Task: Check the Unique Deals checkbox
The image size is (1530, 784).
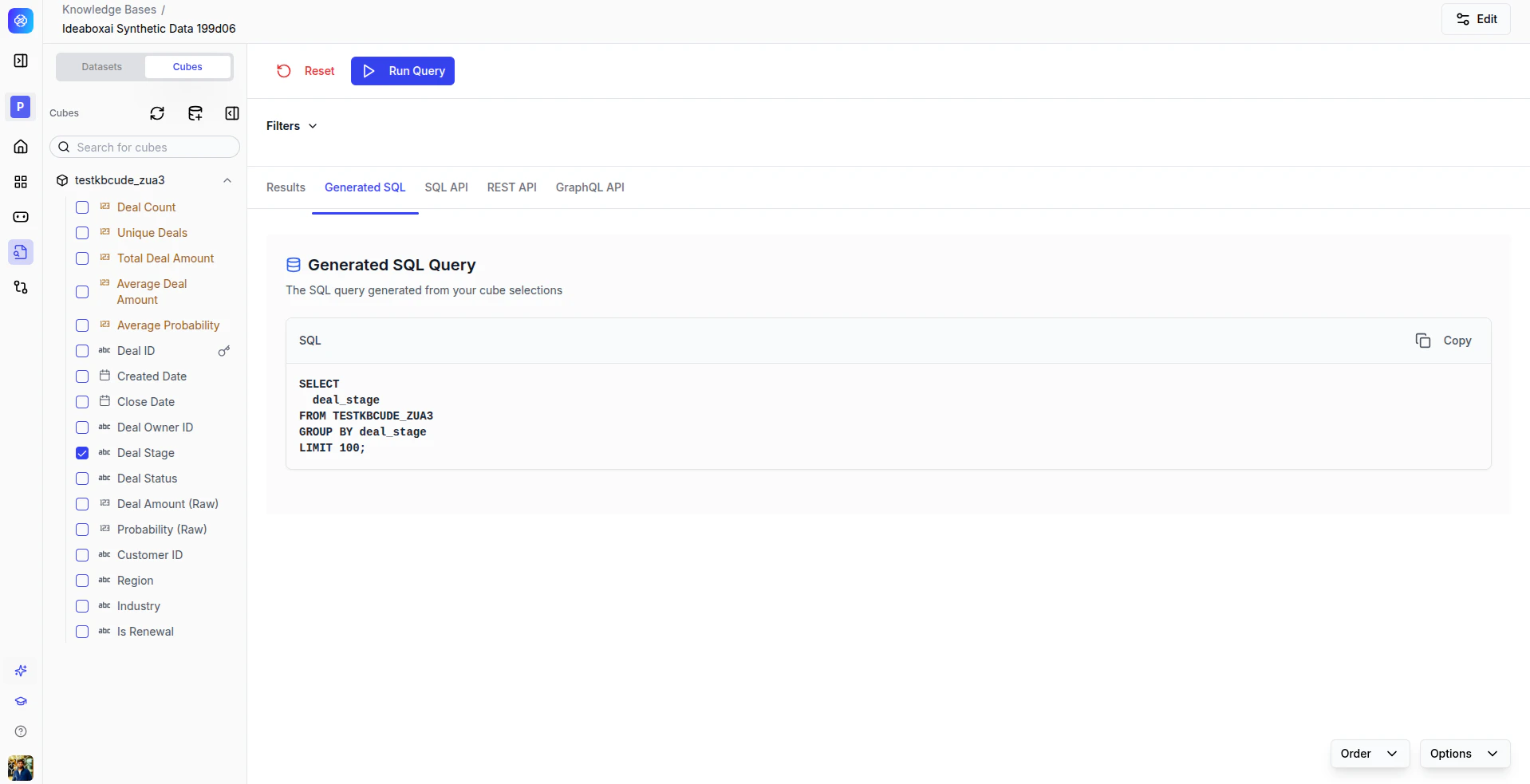Action: point(82,233)
